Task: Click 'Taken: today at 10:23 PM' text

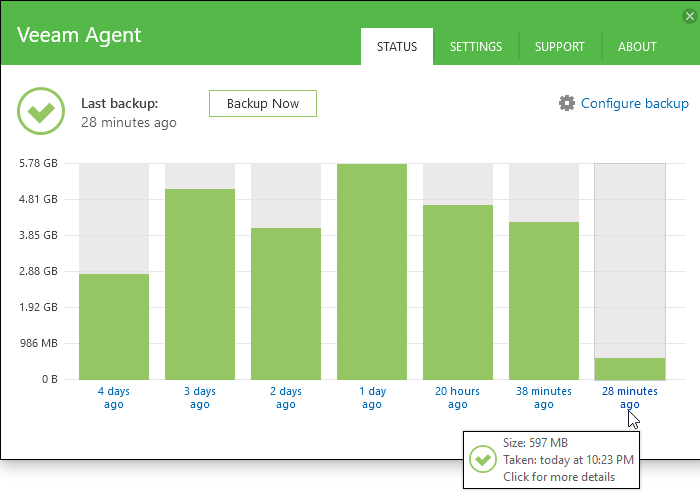Action: pos(568,460)
